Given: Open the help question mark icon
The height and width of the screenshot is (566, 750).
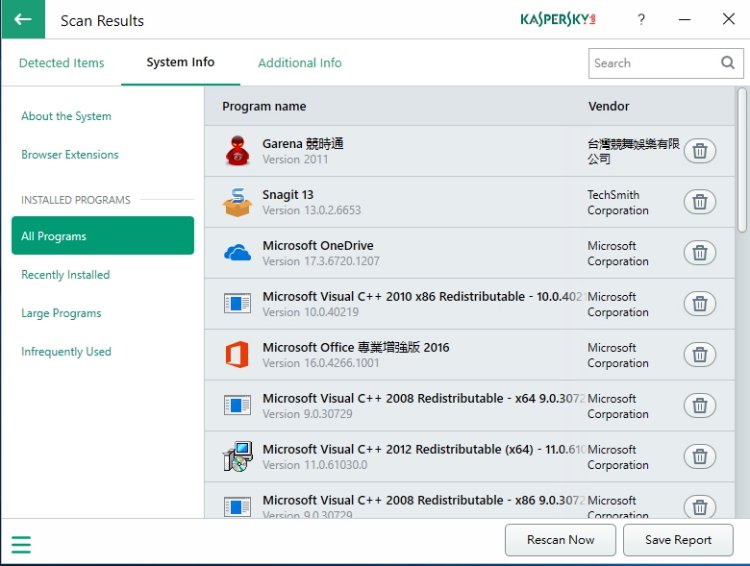Looking at the screenshot, I should [x=641, y=20].
